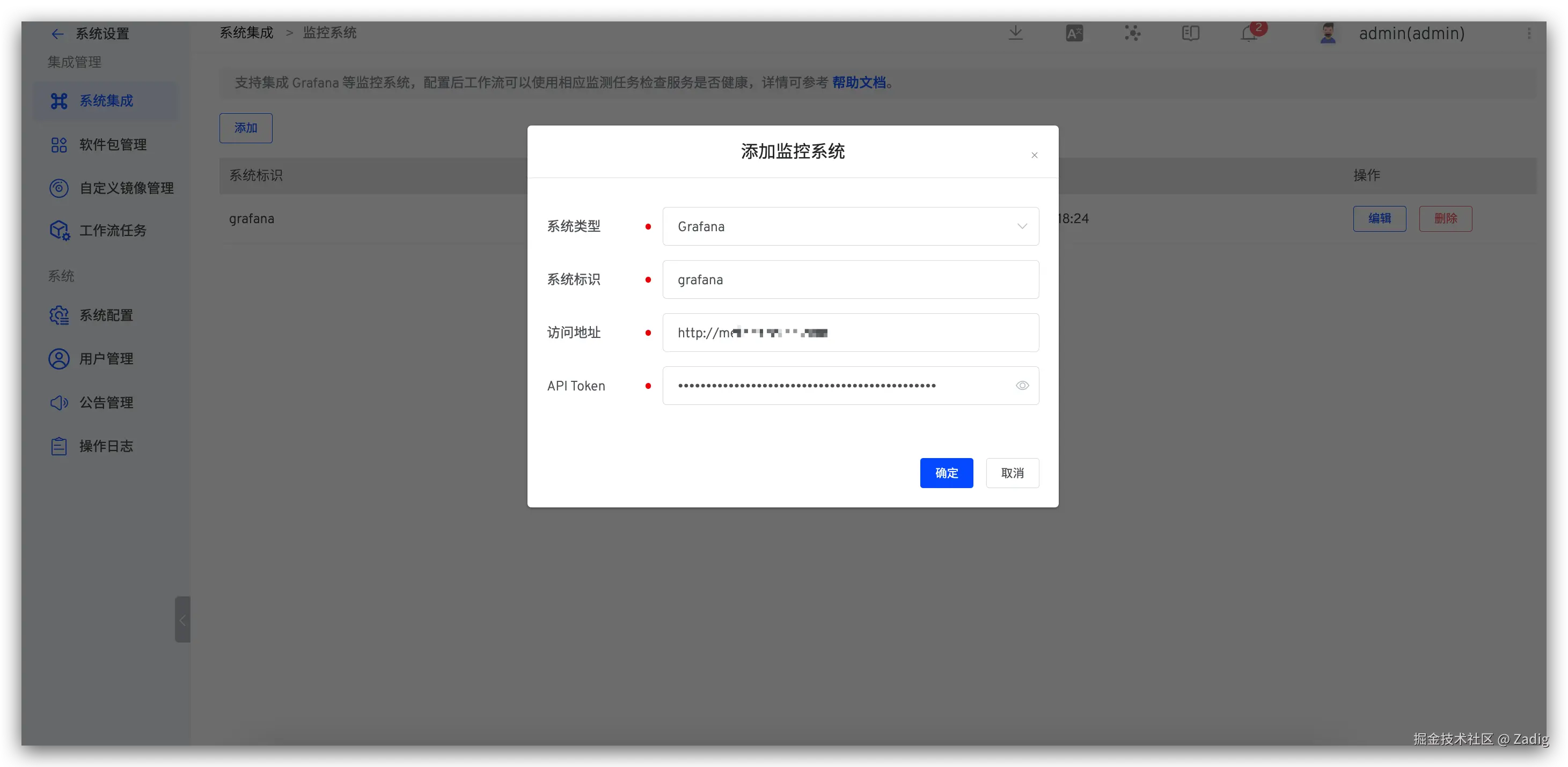Click the cluster dots icon in header
The width and height of the screenshot is (1568, 767).
click(1132, 33)
